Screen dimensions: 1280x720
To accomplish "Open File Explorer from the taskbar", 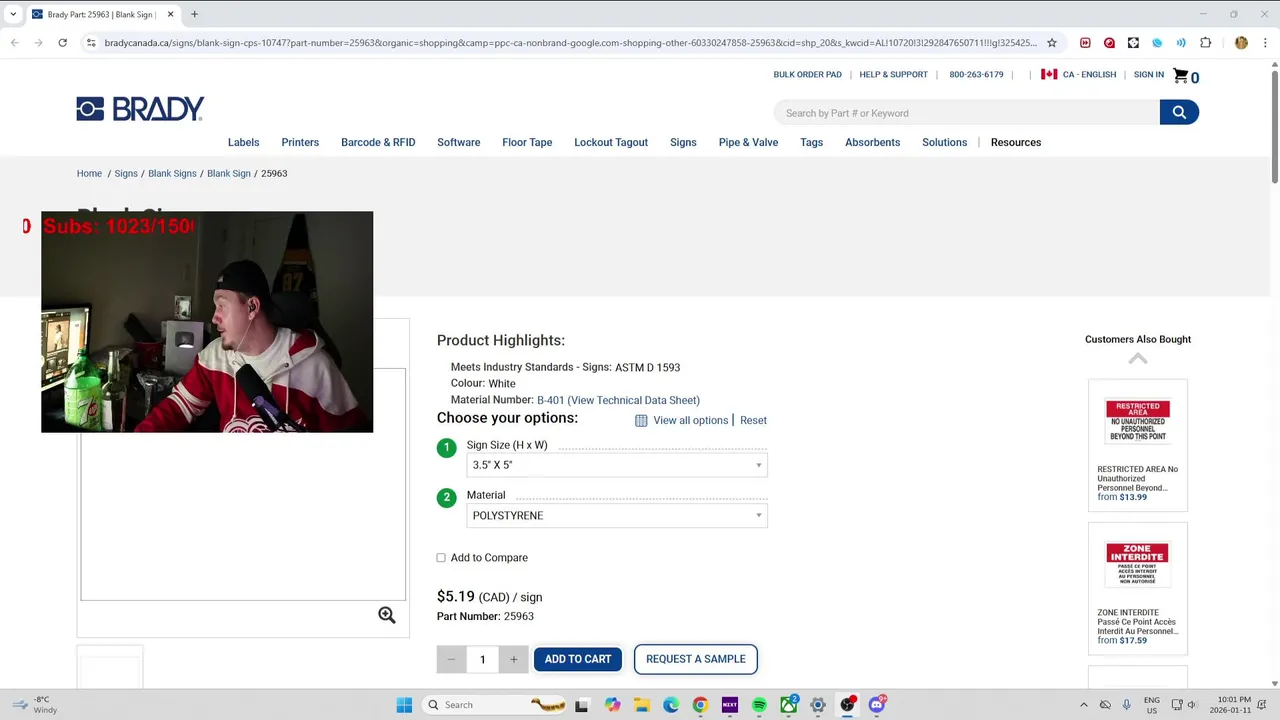I will [641, 705].
